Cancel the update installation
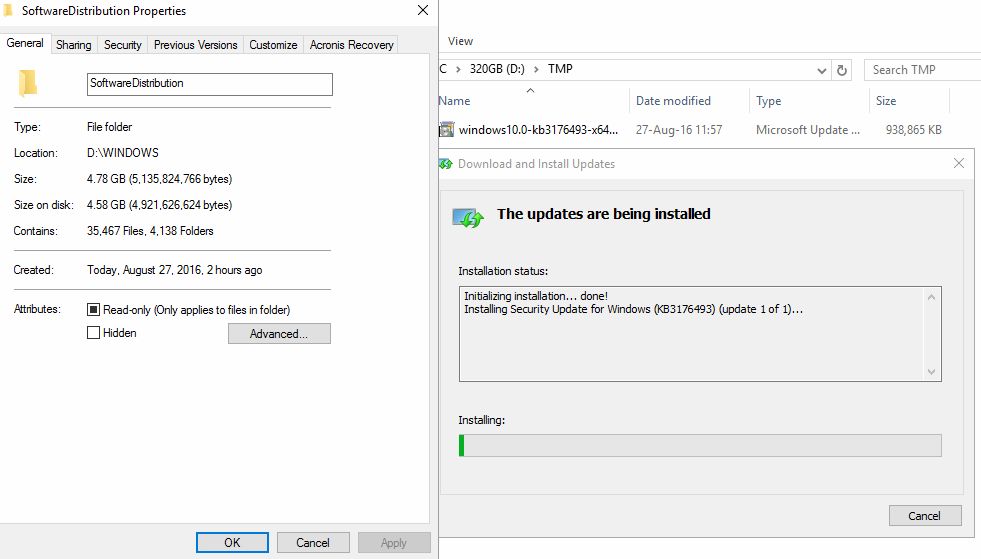This screenshot has height=559, width=981. pos(925,516)
